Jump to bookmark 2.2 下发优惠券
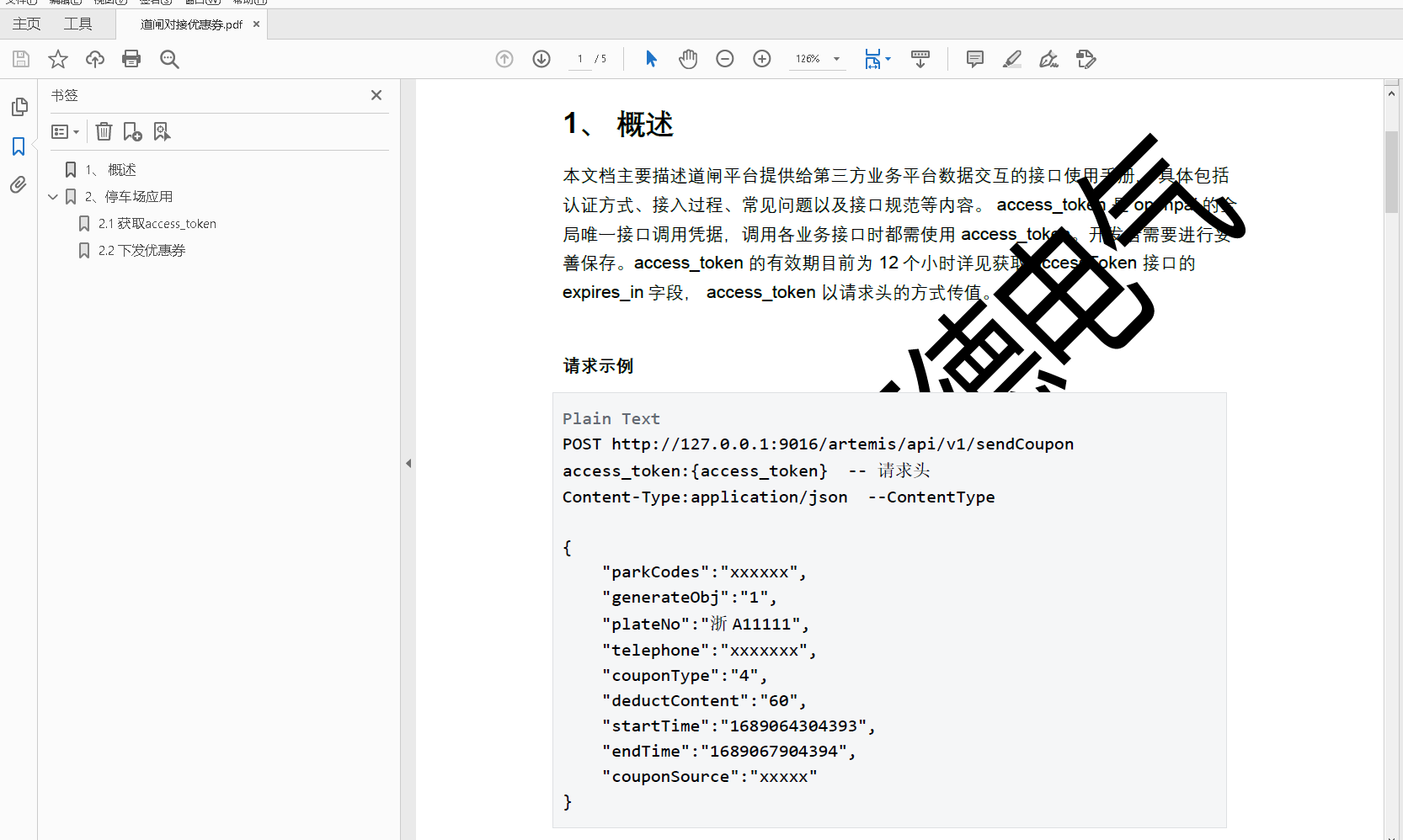The image size is (1403, 840). tap(141, 251)
